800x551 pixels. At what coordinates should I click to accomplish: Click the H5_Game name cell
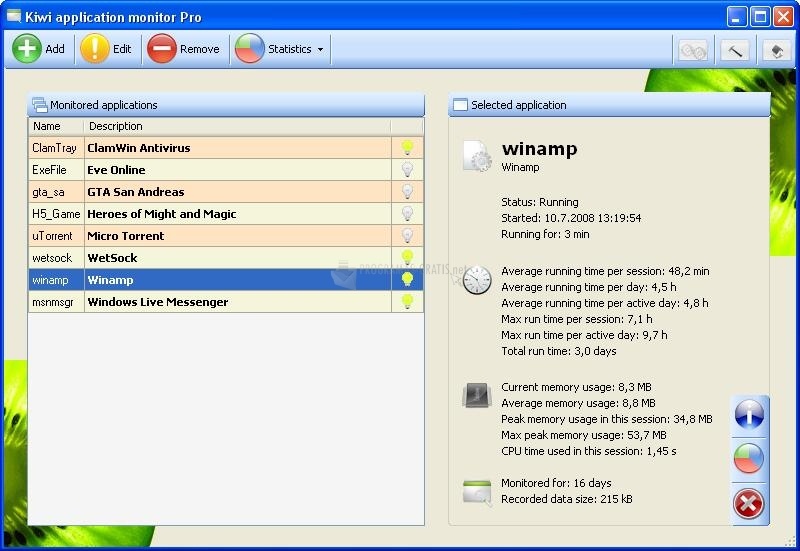point(56,214)
